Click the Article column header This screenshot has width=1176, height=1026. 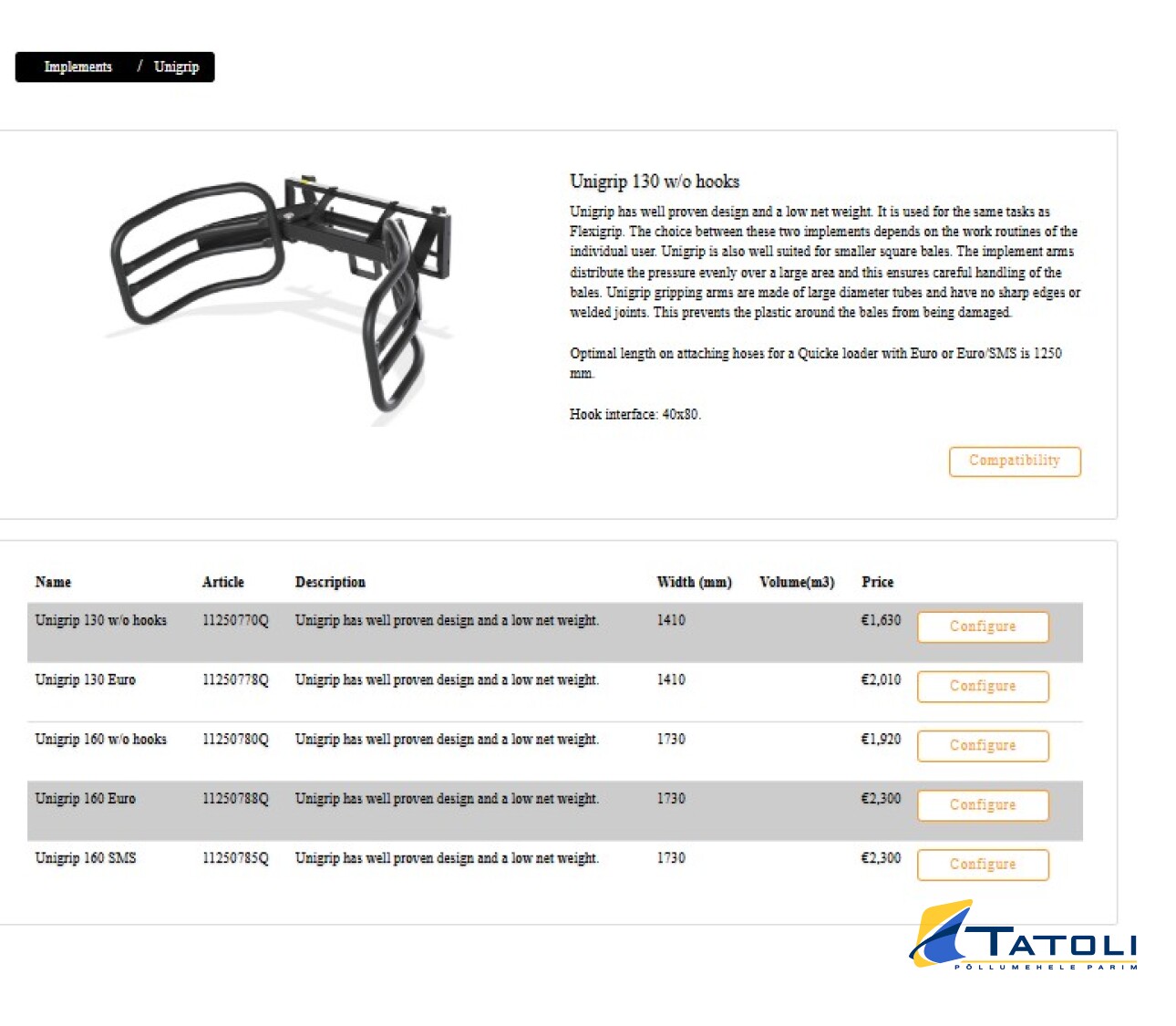pyautogui.click(x=222, y=582)
